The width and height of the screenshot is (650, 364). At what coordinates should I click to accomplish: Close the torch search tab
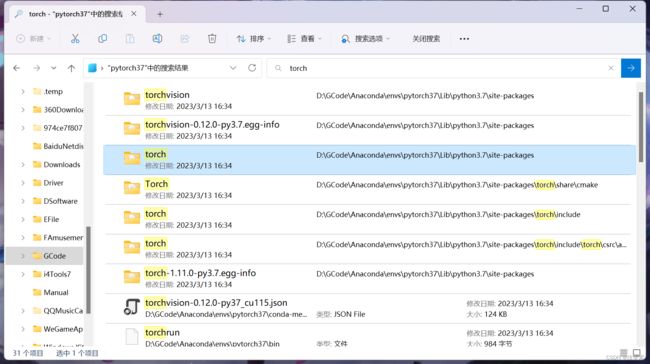pos(134,14)
